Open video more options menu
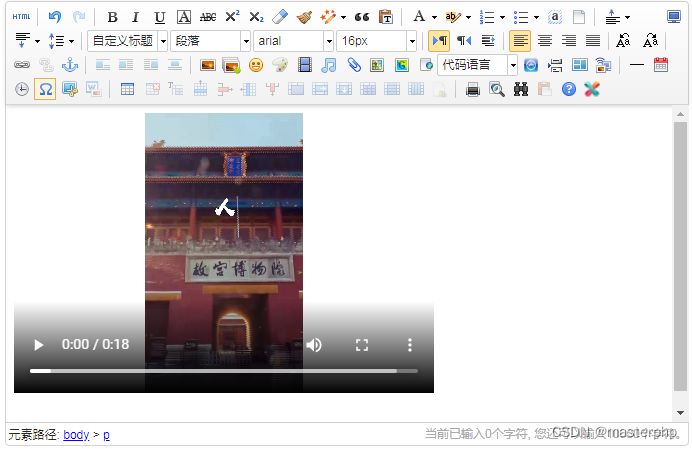 [410, 345]
